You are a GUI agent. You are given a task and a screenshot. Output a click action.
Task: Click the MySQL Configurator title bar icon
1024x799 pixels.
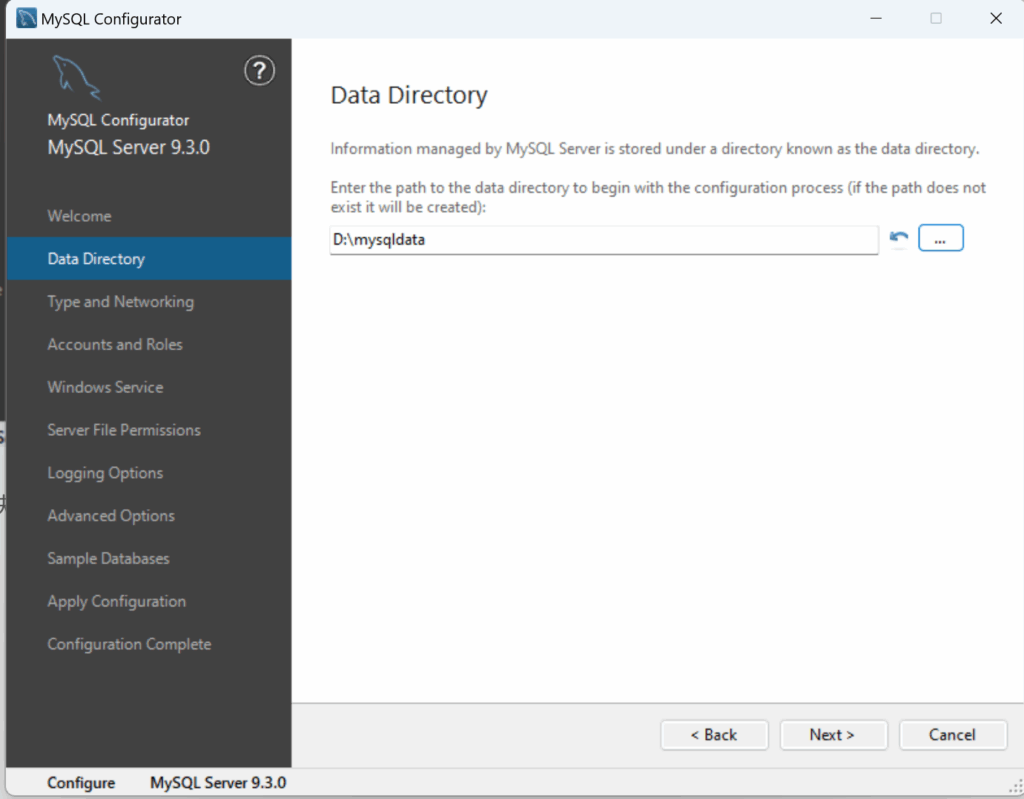point(27,18)
